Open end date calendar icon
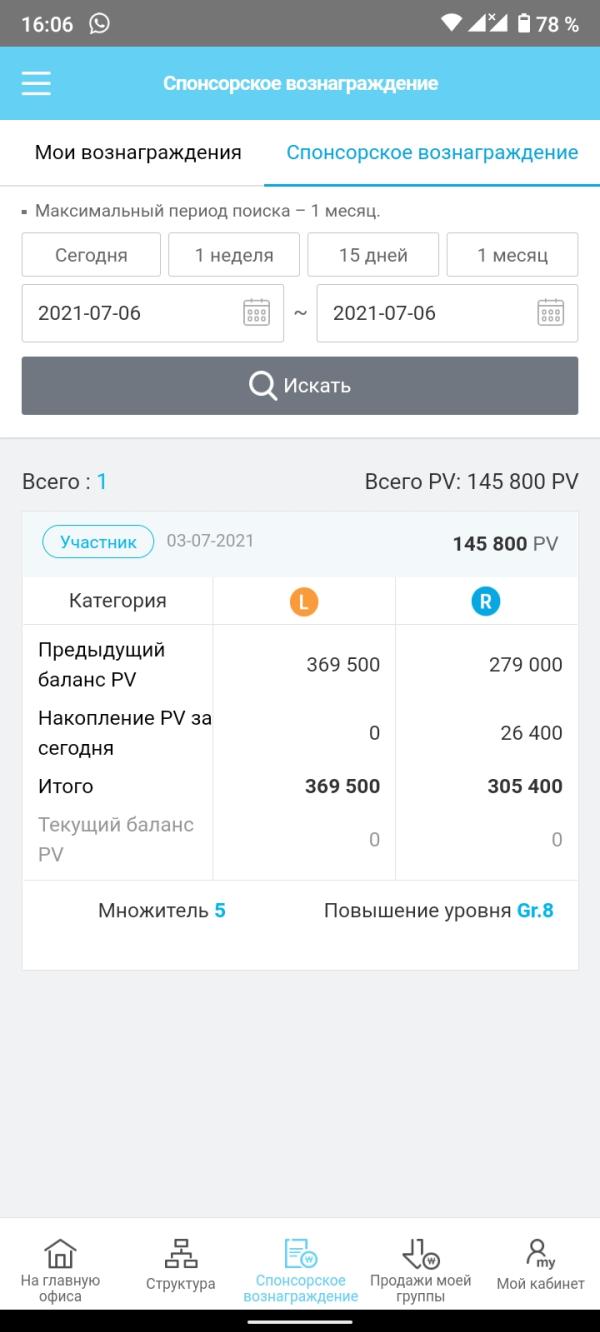Screen dimensions: 600x1332 [x=551, y=312]
